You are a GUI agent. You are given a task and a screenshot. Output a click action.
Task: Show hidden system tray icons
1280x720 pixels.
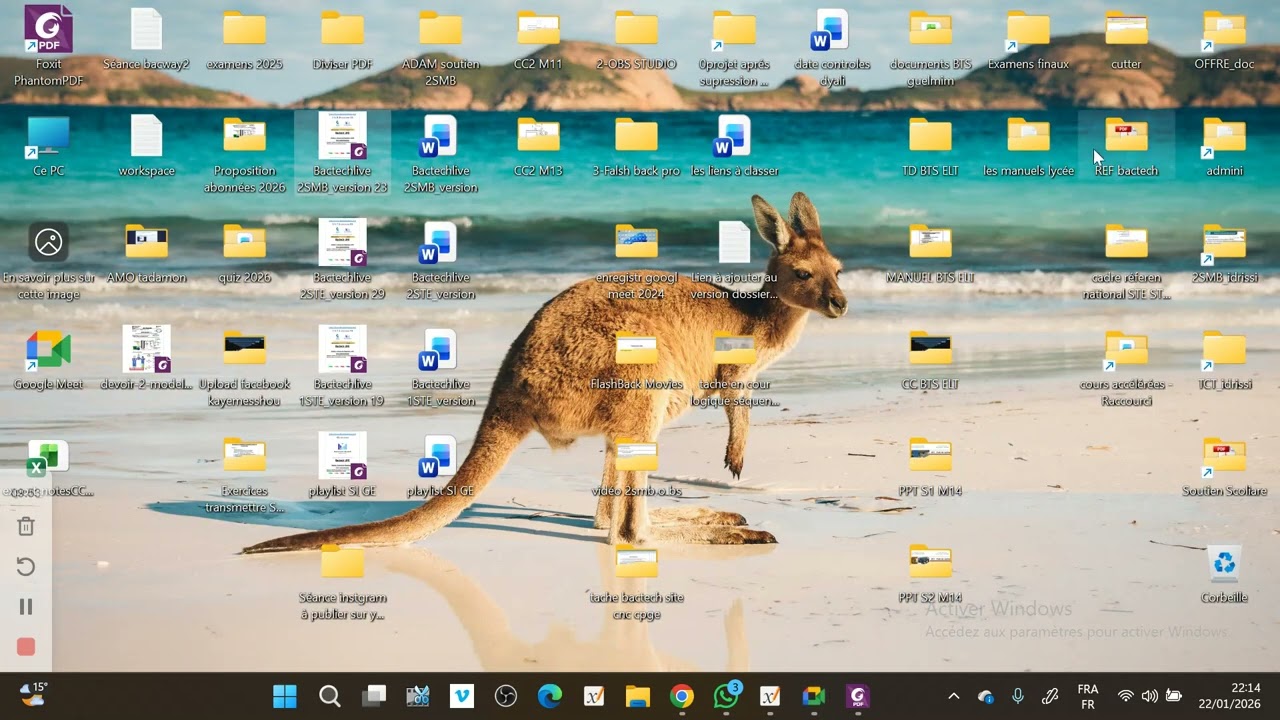[953, 696]
